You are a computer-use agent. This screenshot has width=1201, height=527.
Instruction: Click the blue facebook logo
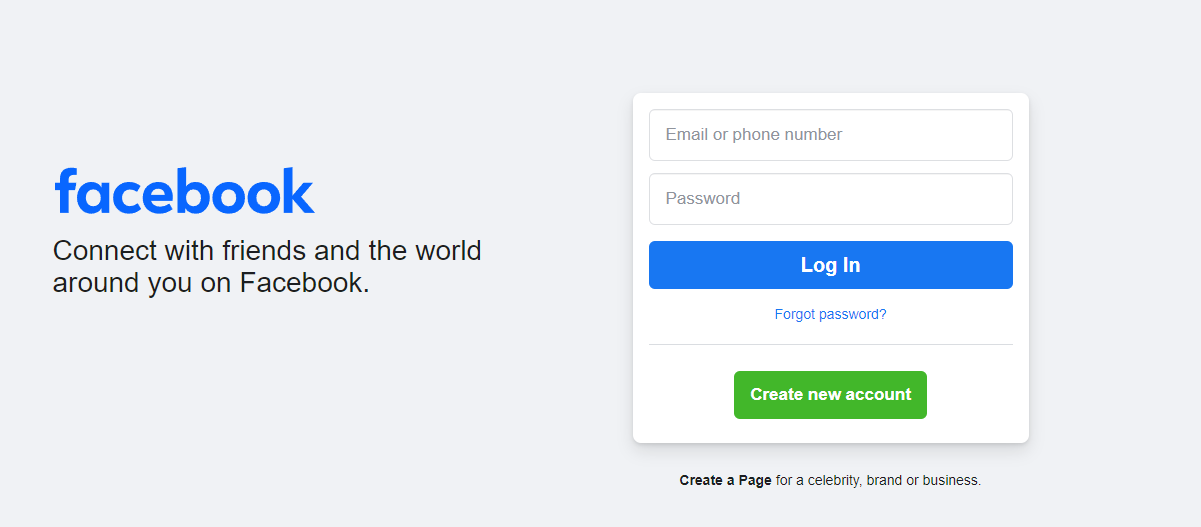pos(184,191)
